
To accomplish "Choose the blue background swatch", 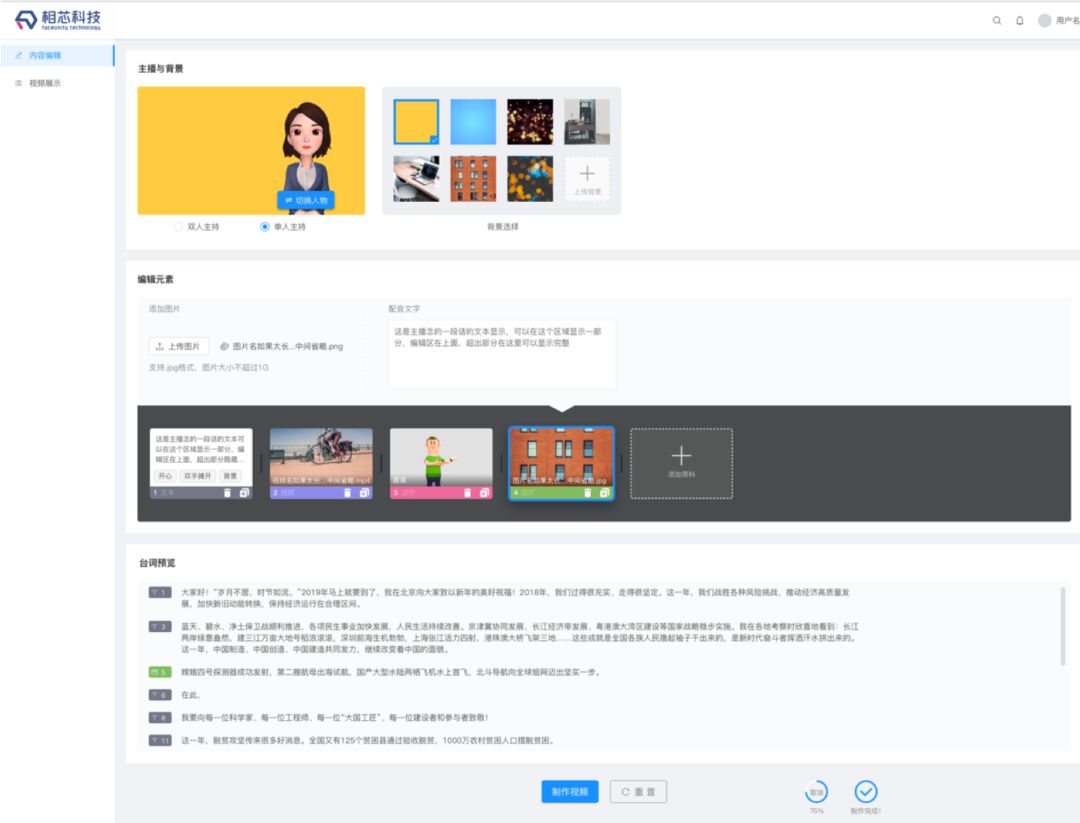I will 473,121.
